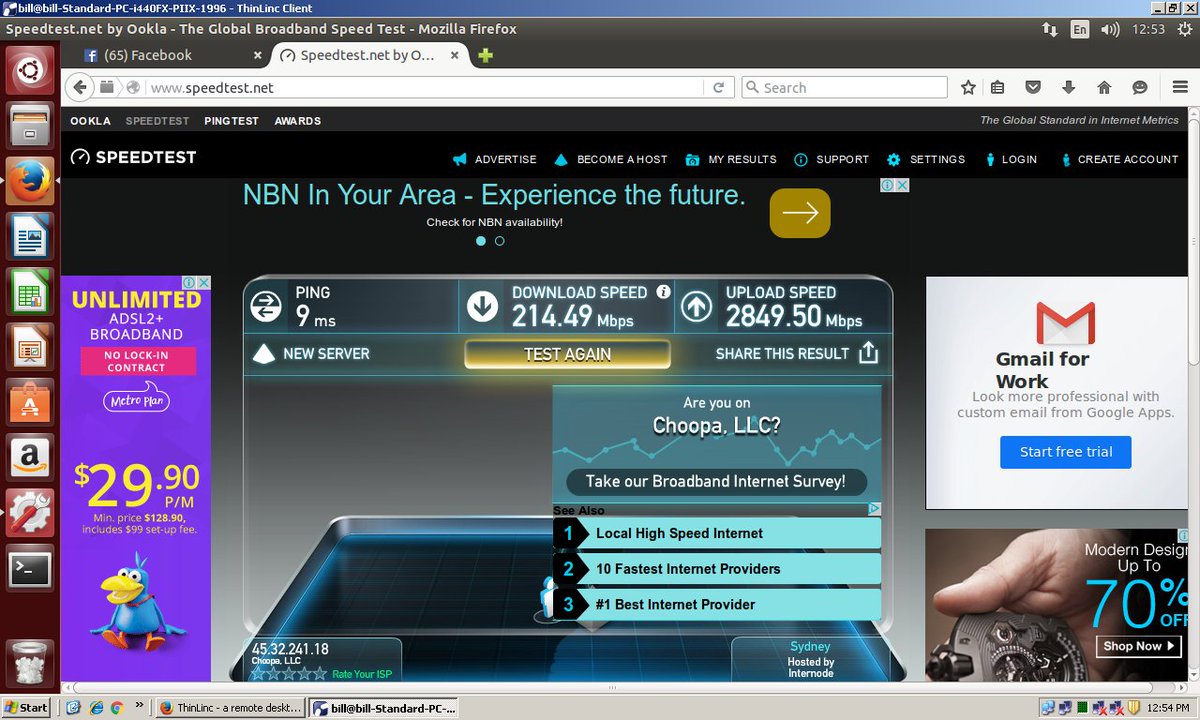The height and width of the screenshot is (720, 1200).
Task: Open BECOME A HOST link
Action: 611,159
